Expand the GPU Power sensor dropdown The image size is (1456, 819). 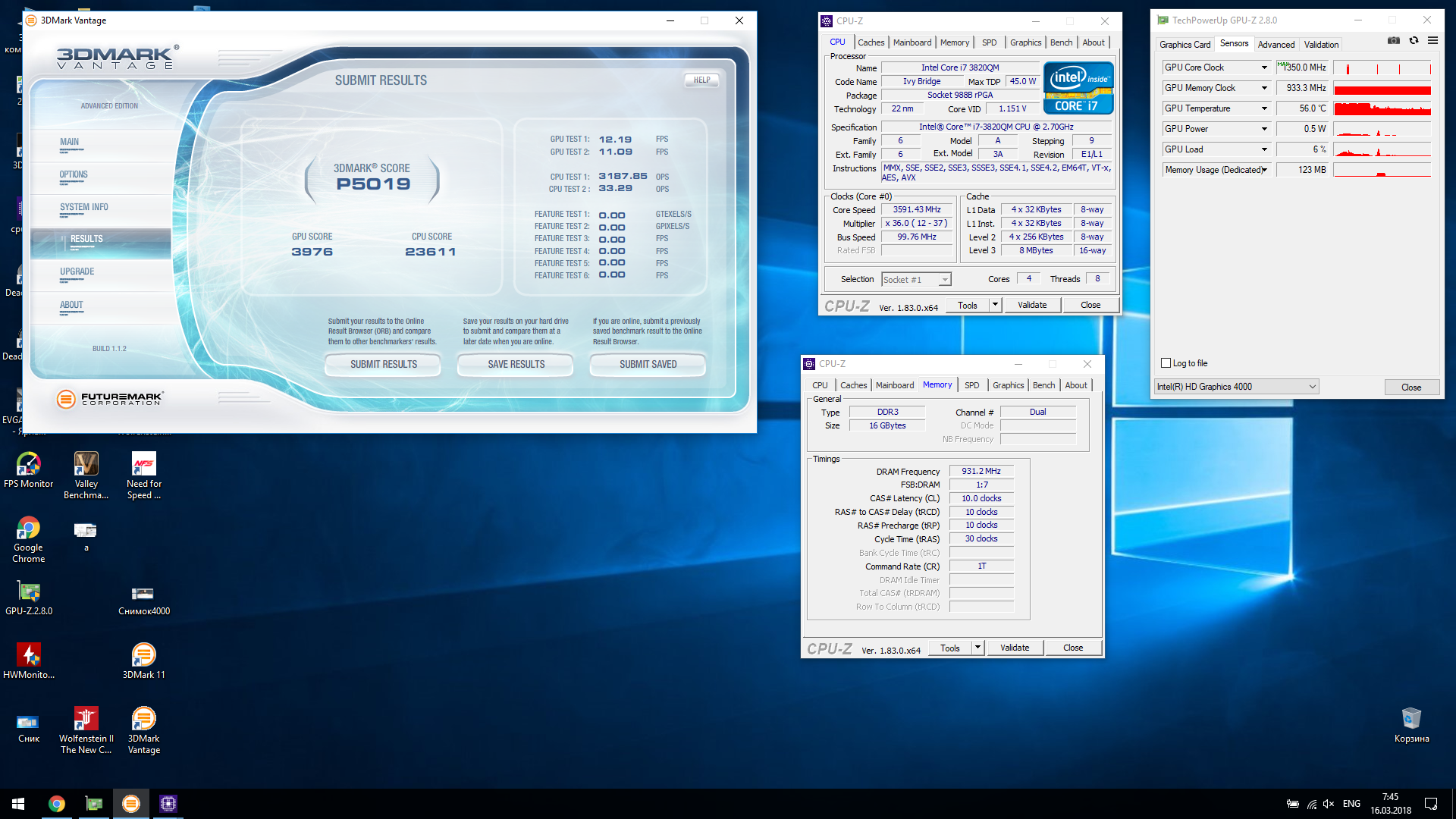coord(1264,129)
